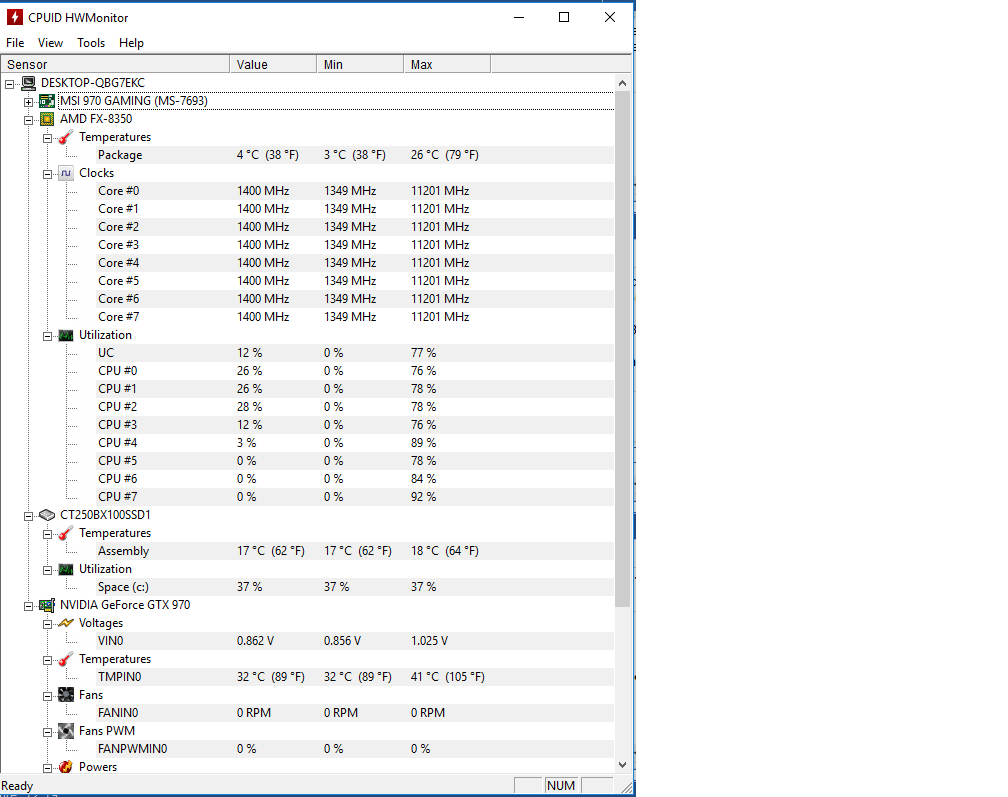Collapse the CT250BX100SSD1 node
Image resolution: width=1008 pixels, height=797 pixels.
(x=28, y=516)
